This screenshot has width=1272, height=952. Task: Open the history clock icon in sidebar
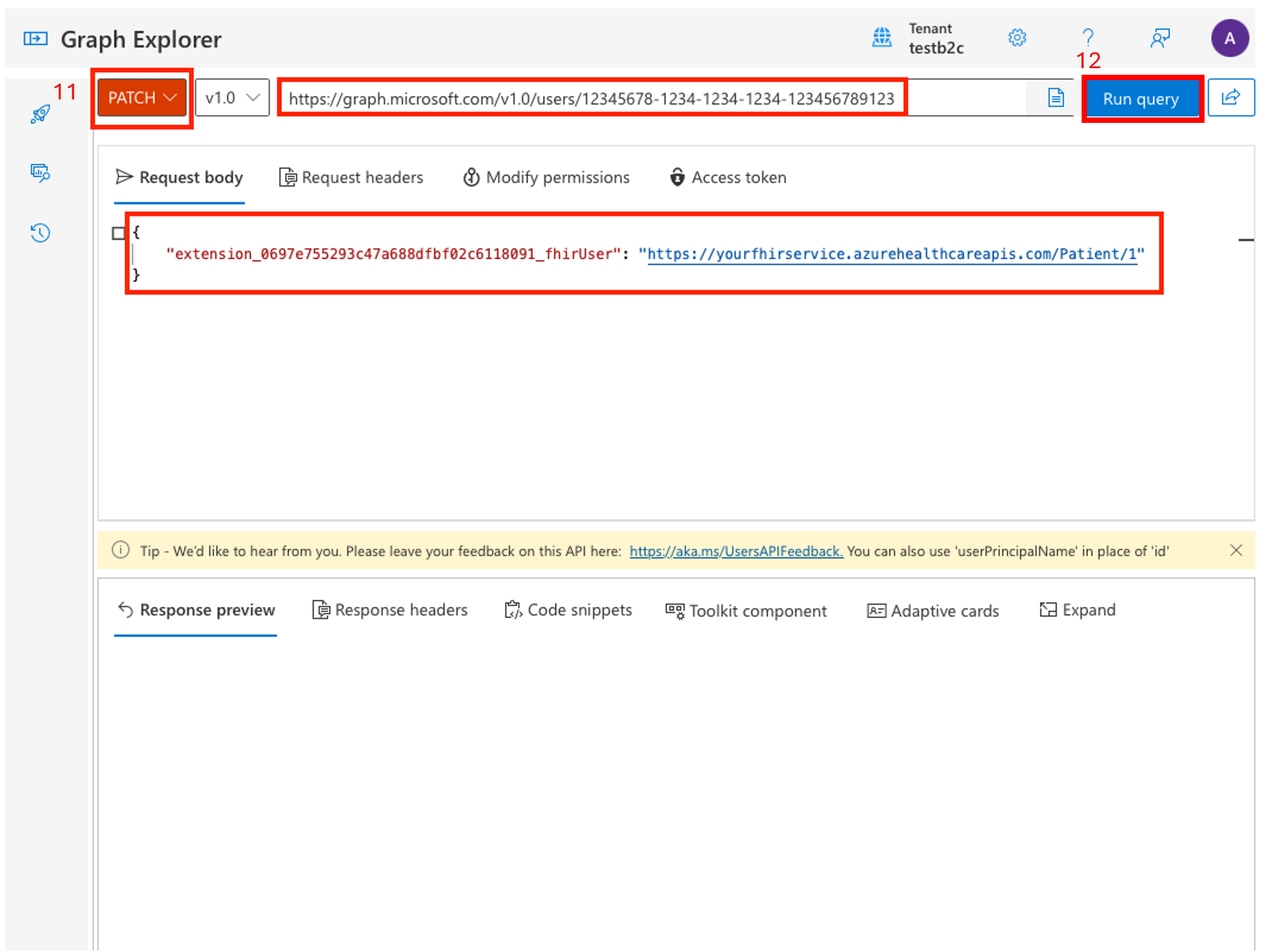40,233
